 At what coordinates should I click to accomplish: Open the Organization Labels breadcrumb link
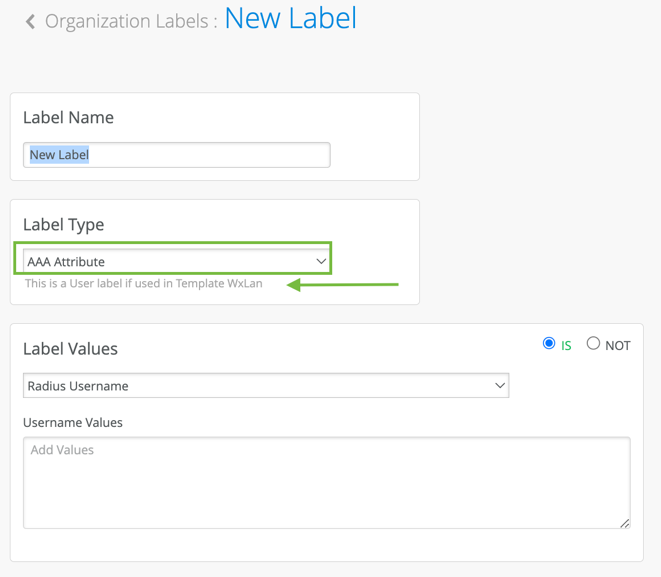pos(131,21)
